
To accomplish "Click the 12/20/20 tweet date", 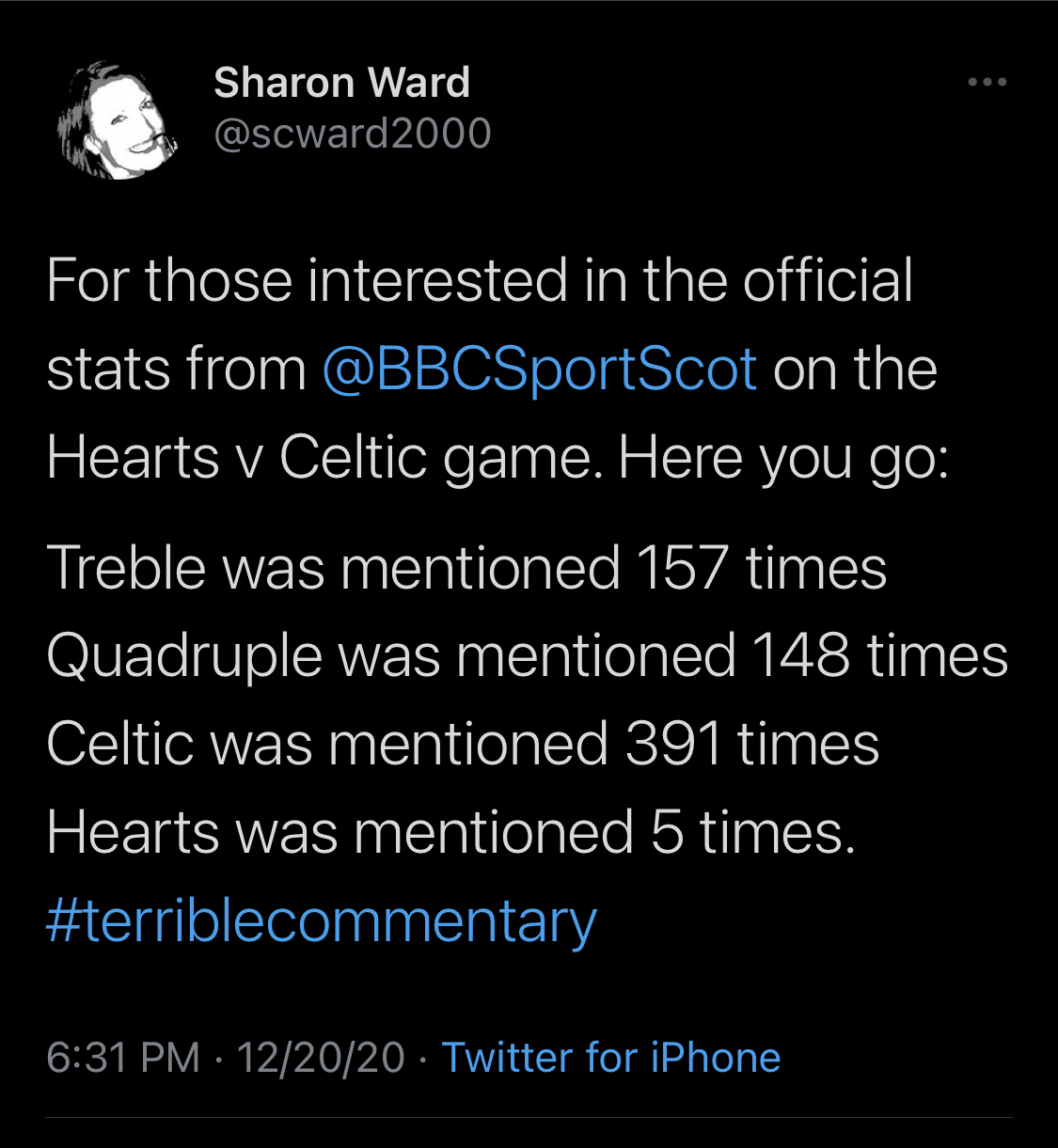I will pos(321,1058).
